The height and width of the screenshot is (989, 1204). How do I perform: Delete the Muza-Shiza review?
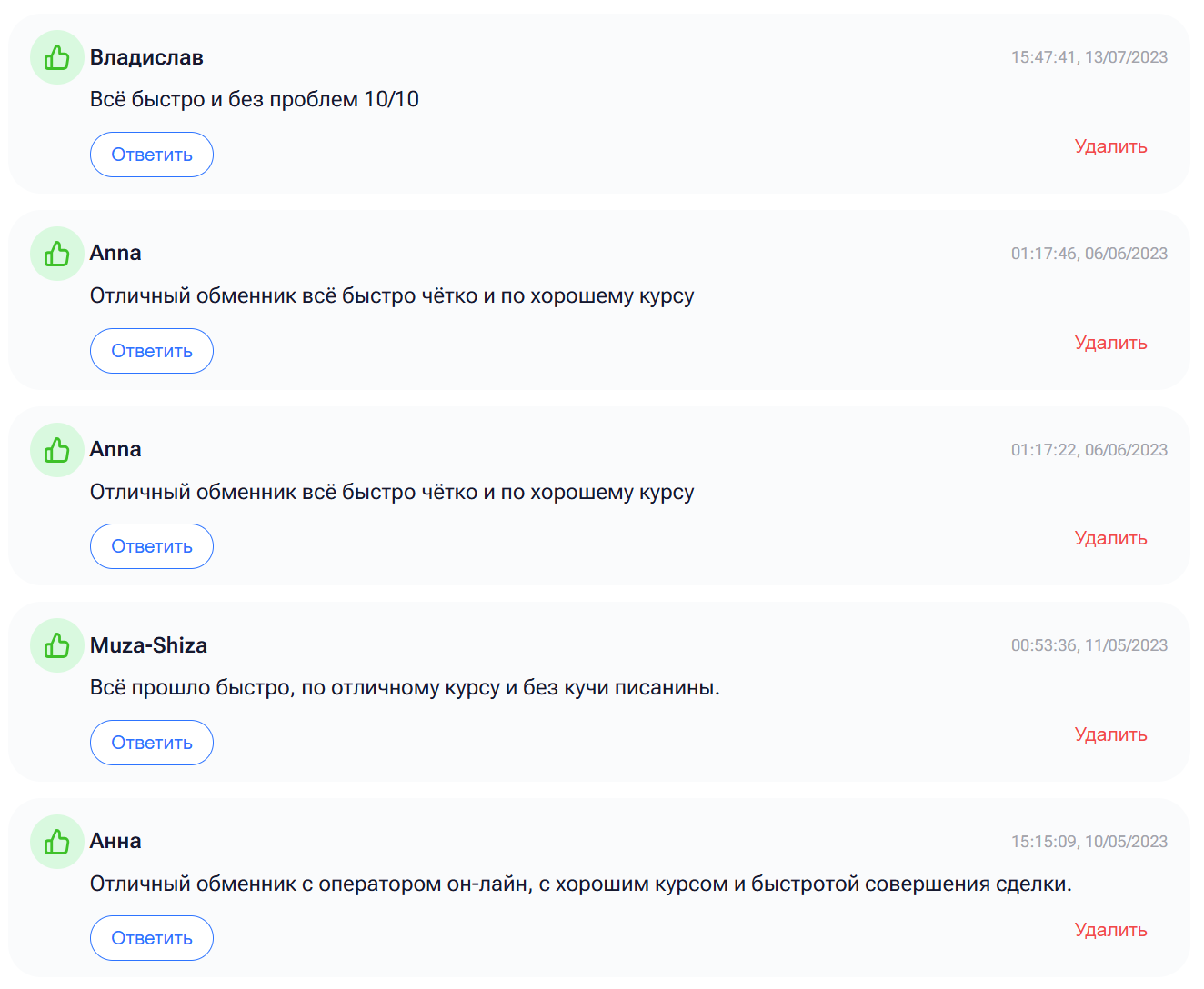pos(1110,734)
